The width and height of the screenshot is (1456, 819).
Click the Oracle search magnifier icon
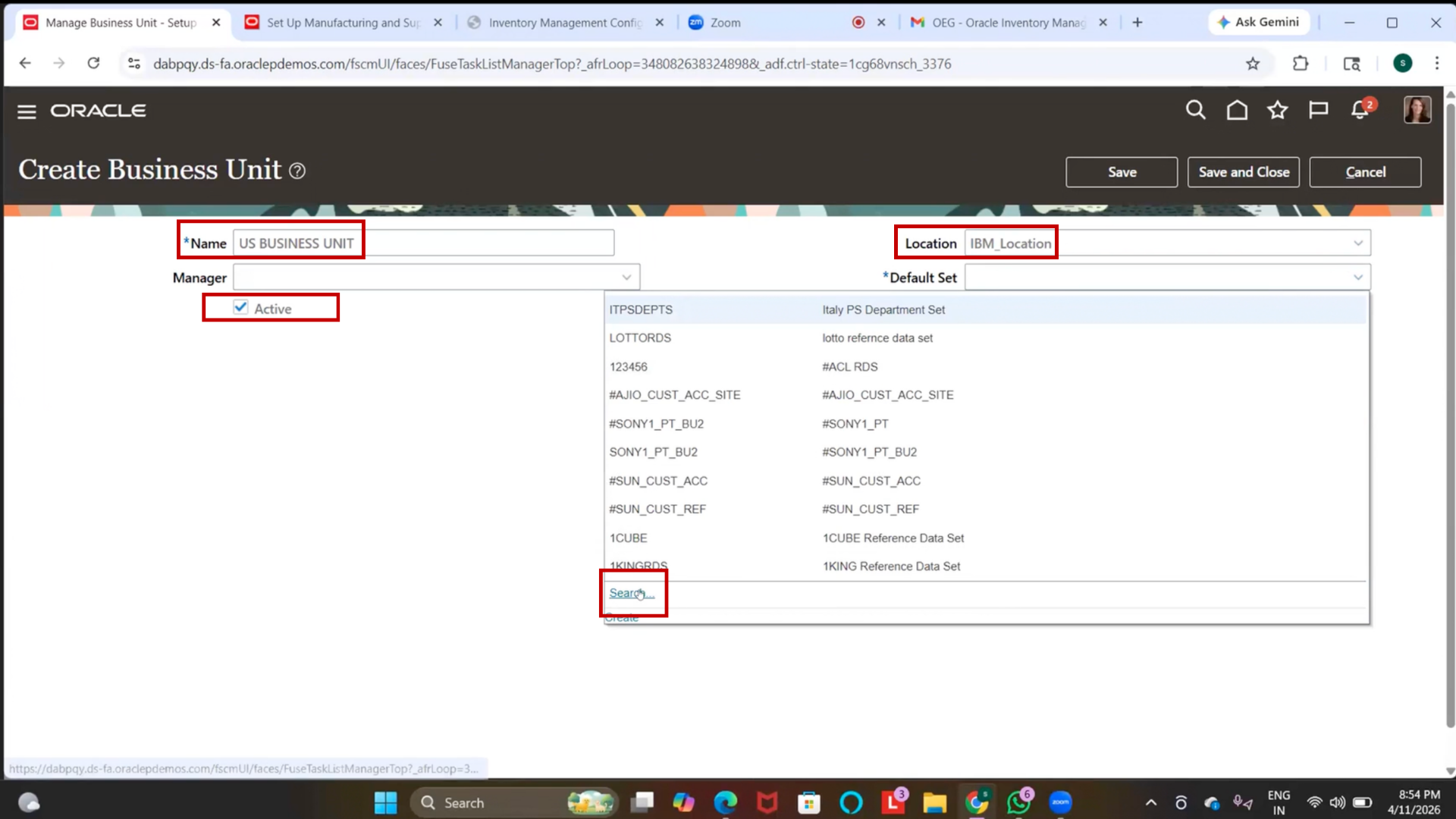coord(1195,111)
